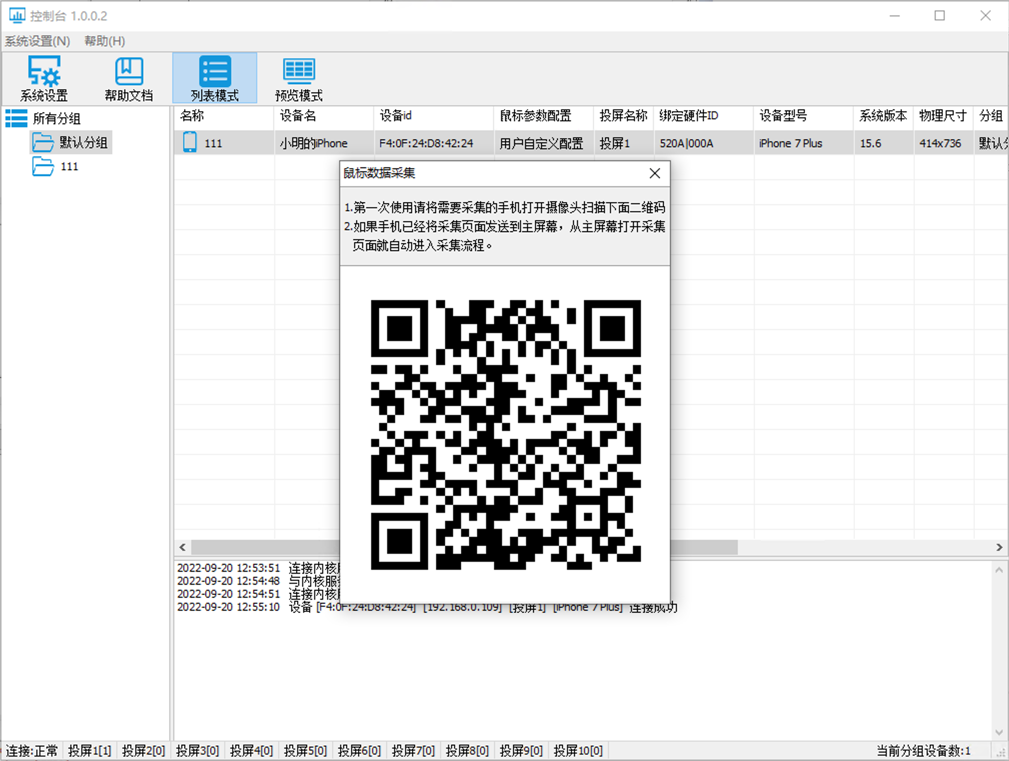Screen dimensions: 1009x761
Task: Click 投屏1[1] in the status bar
Action: pyautogui.click(x=89, y=751)
